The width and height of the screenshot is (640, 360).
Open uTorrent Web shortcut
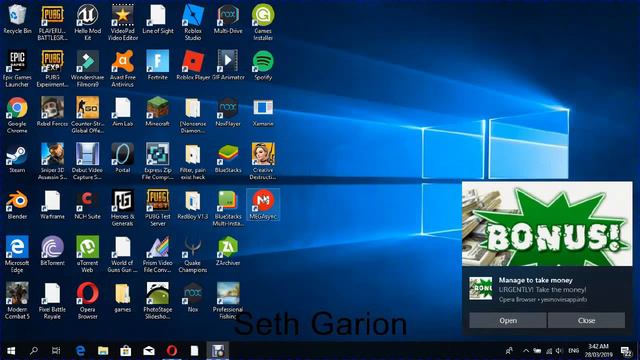click(87, 255)
